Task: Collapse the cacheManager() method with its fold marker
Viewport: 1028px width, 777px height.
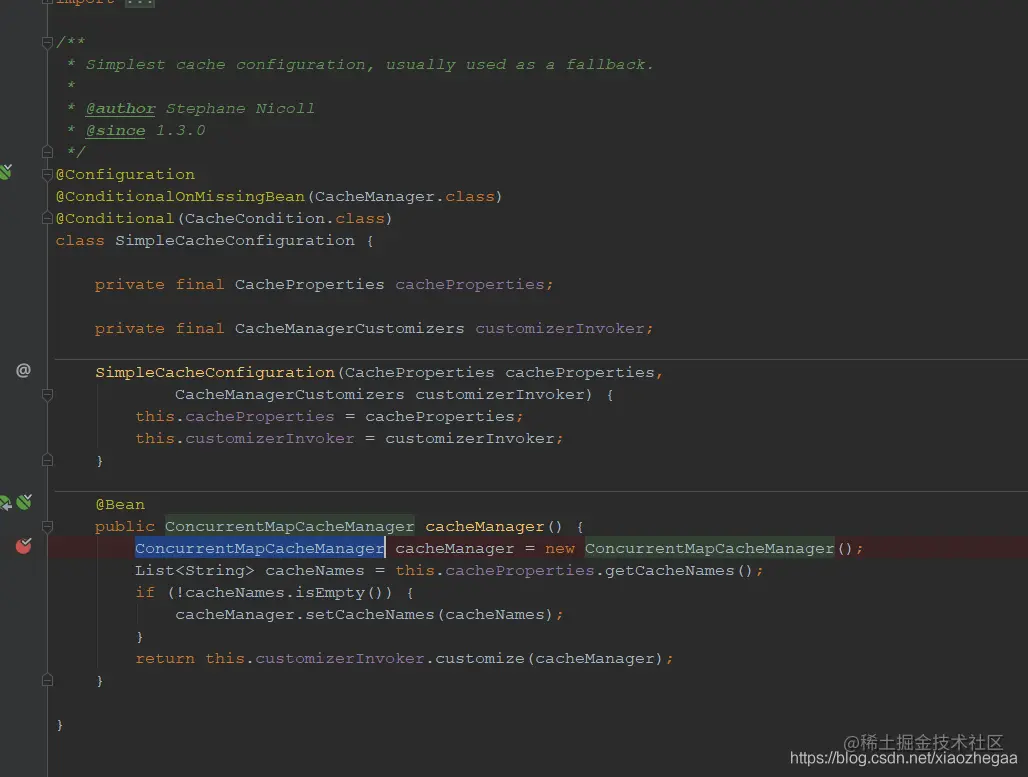Action: [x=47, y=527]
